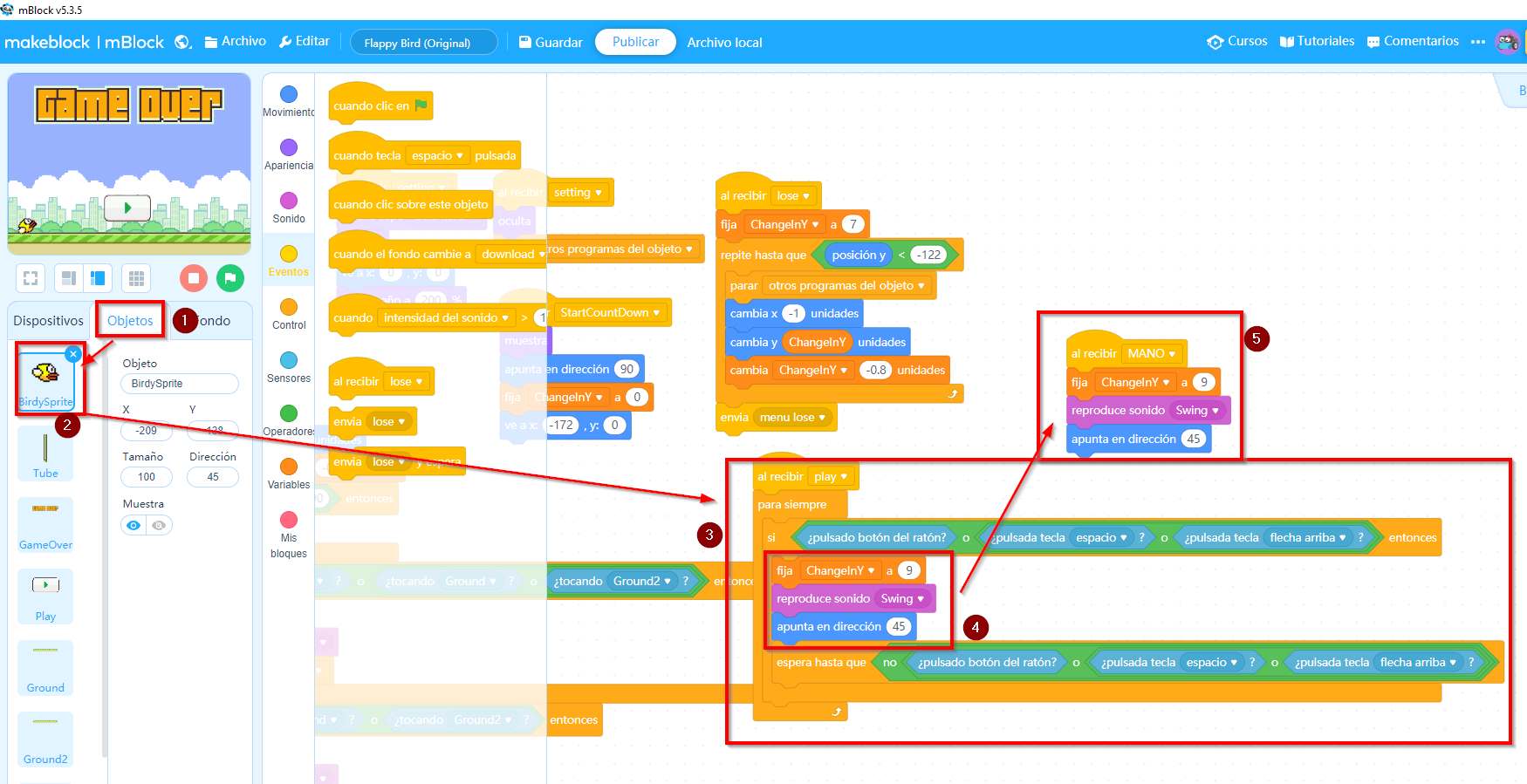Screen dimensions: 1527x784
Task: Open the three-dots more menu
Action: [1477, 42]
